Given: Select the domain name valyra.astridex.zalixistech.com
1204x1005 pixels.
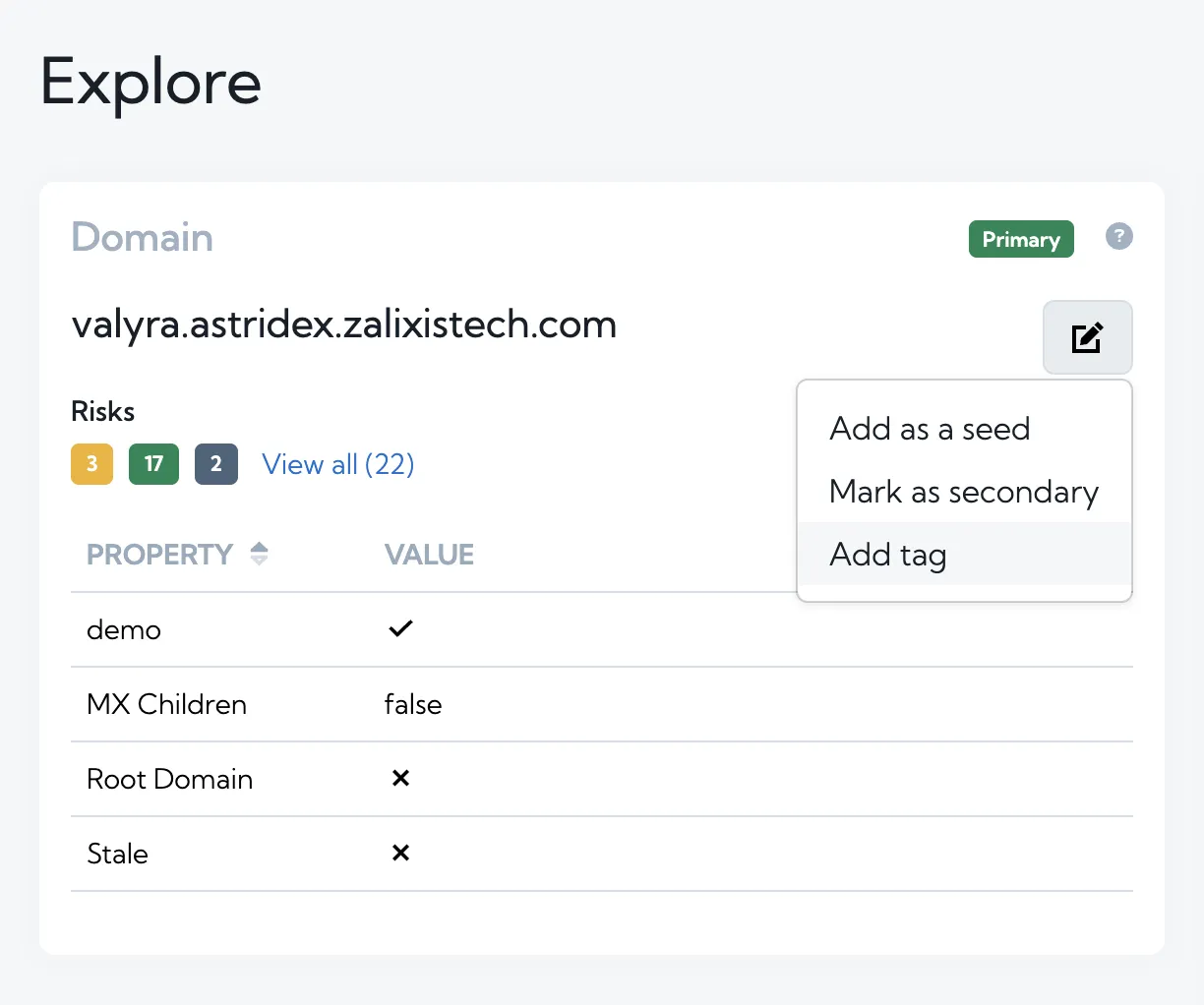Looking at the screenshot, I should (x=344, y=324).
